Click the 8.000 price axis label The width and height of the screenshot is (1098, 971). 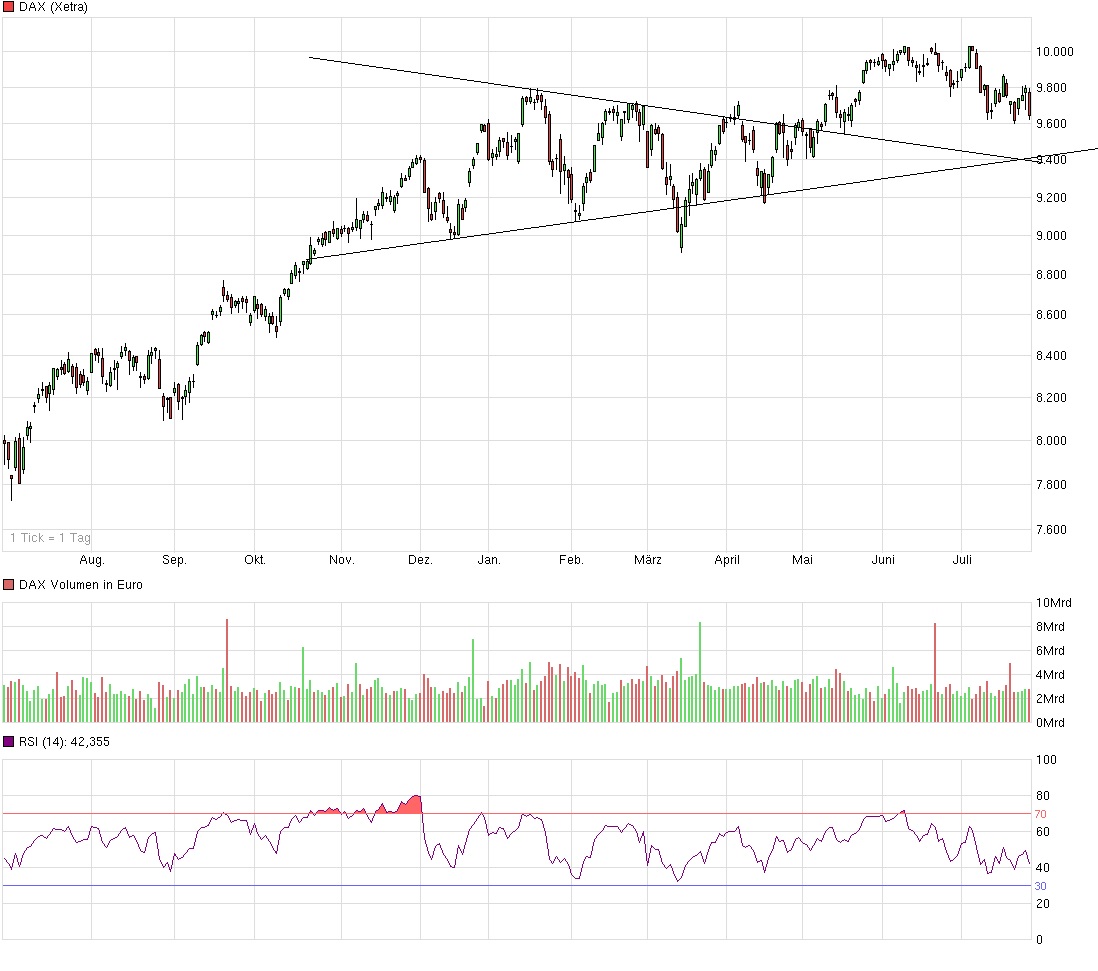[1052, 441]
